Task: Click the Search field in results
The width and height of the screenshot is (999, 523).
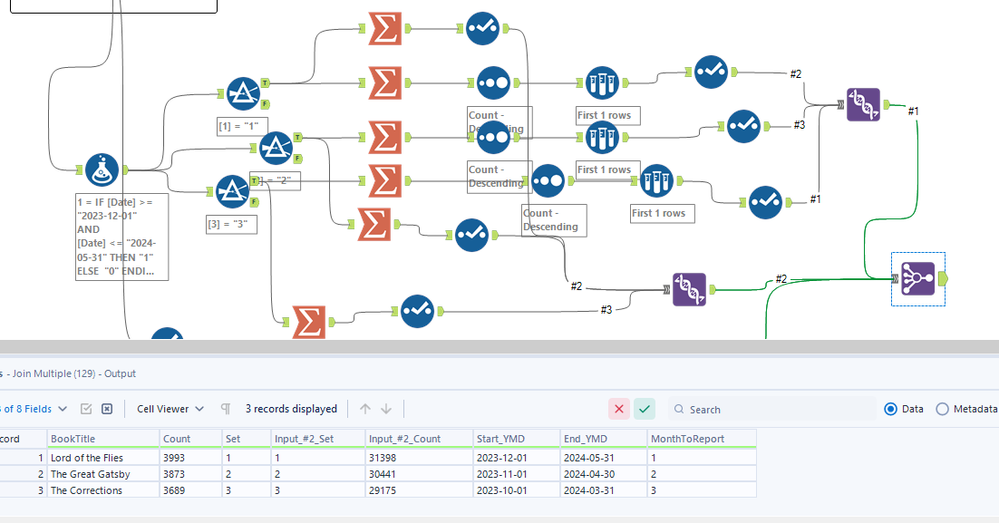Action: [x=772, y=409]
